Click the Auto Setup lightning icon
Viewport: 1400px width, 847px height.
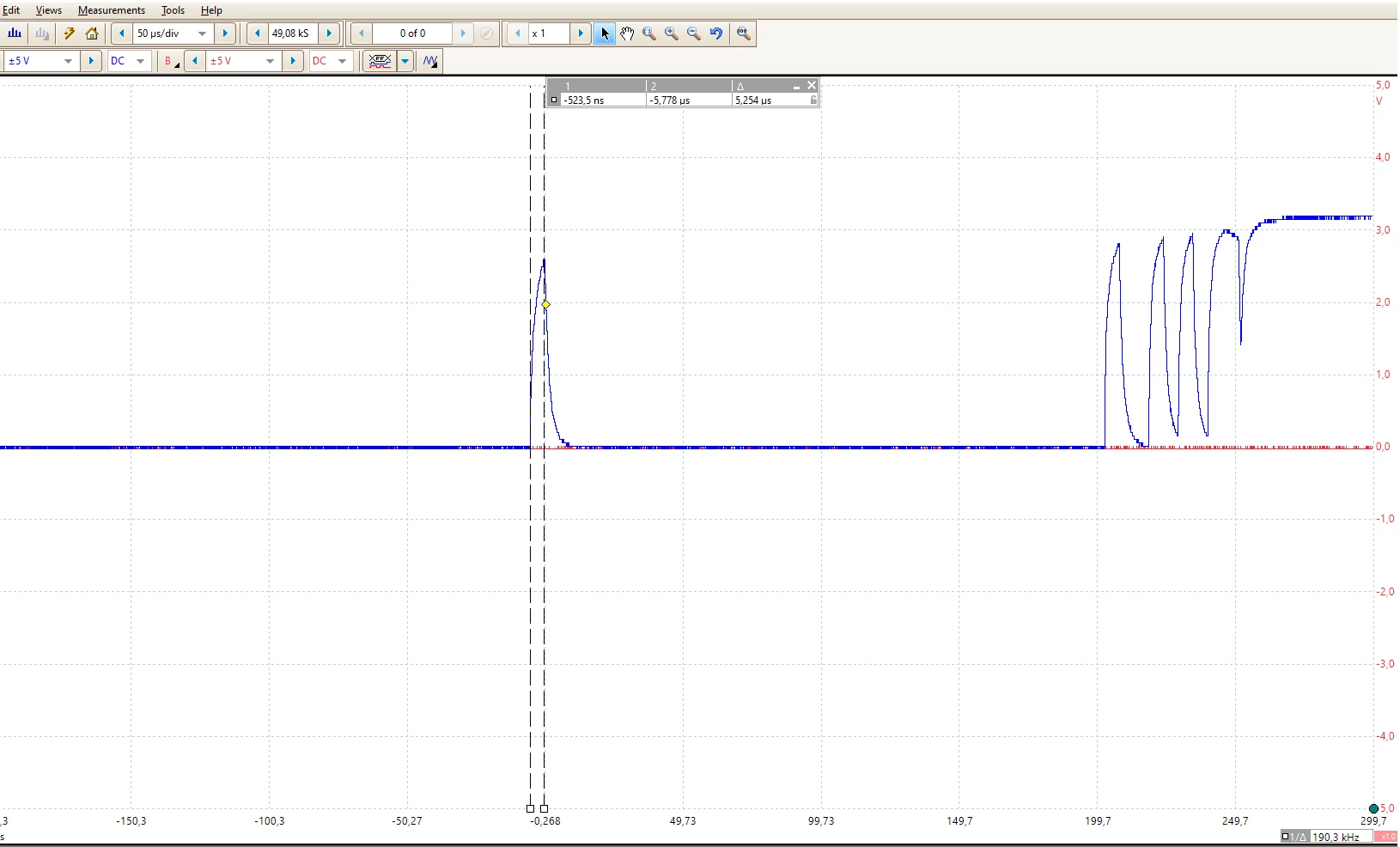69,34
